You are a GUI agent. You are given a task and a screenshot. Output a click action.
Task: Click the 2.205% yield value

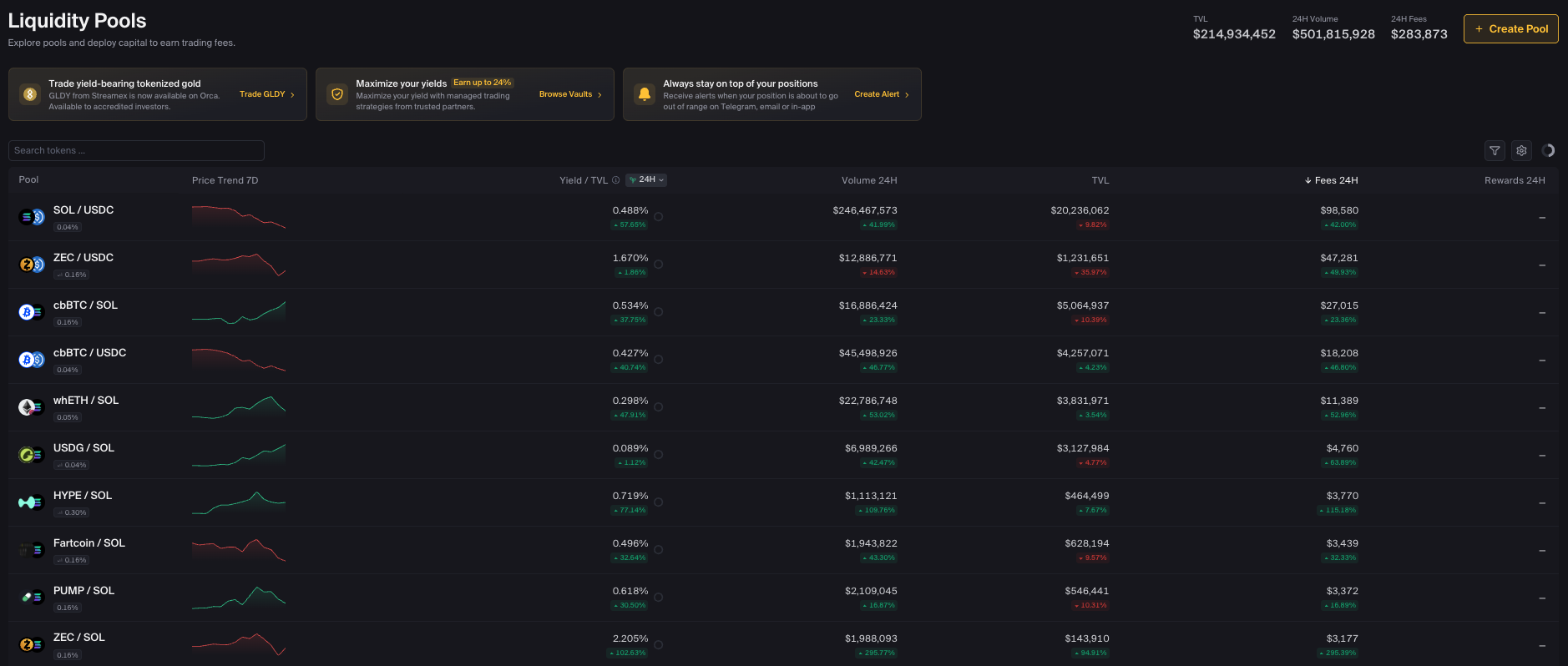(630, 638)
